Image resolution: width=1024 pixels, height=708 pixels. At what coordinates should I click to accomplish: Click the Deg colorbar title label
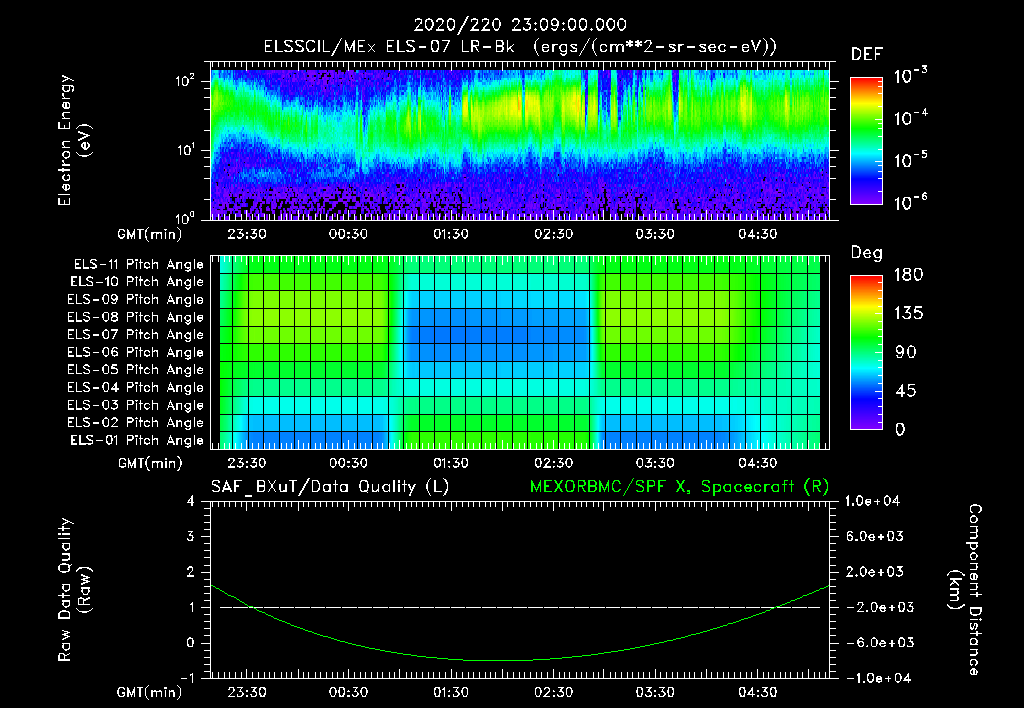tap(867, 253)
